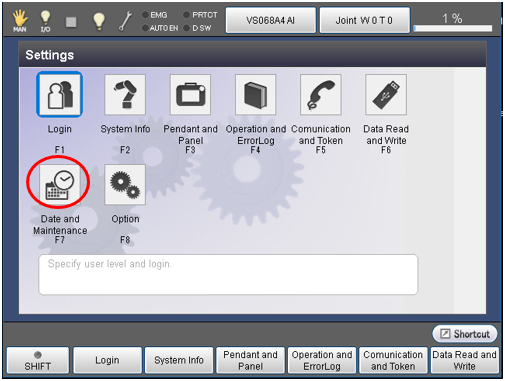This screenshot has width=505, height=381.
Task: Open System Info robot arm icon
Action: [x=125, y=95]
